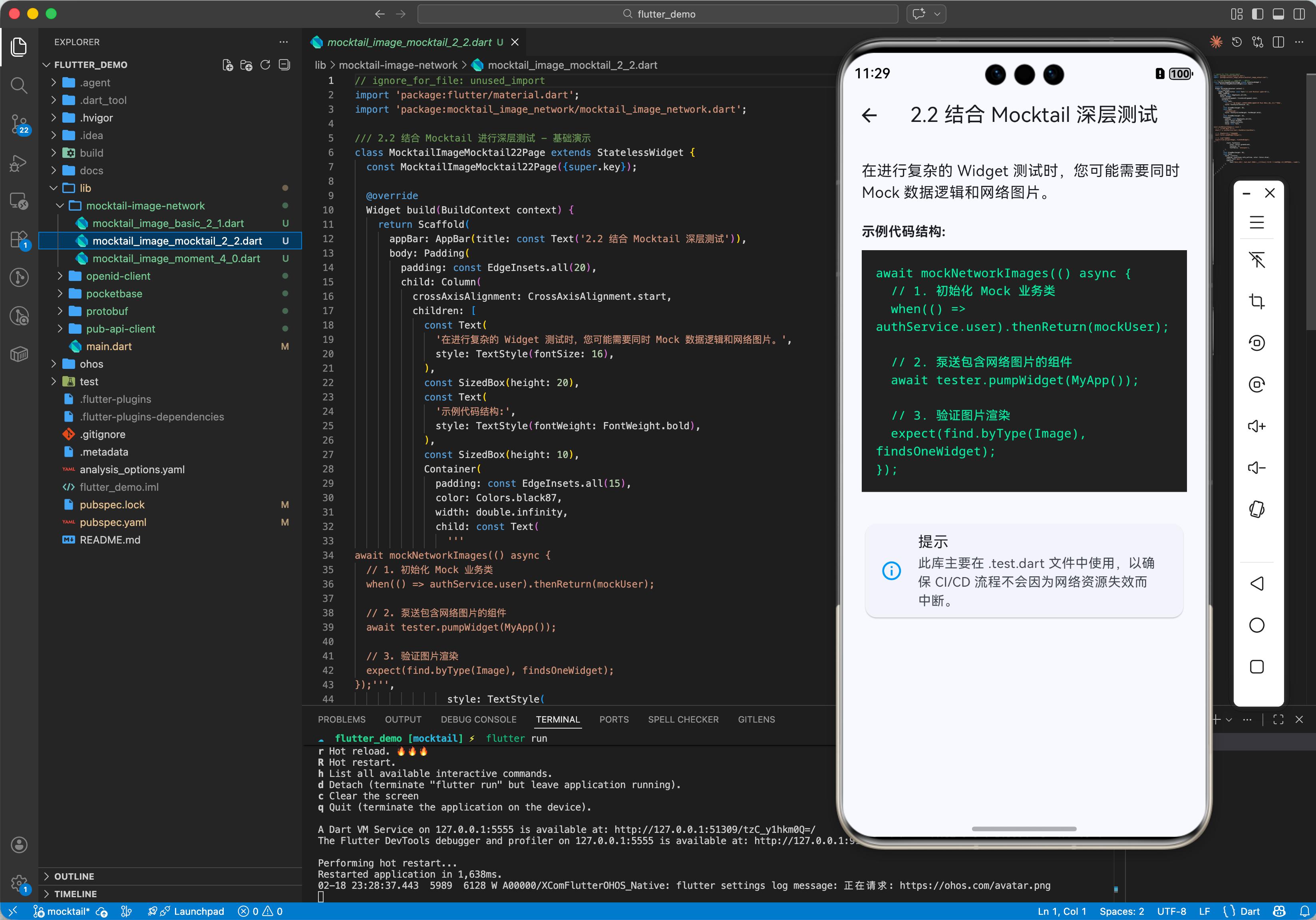Open the Extensions view in activity bar
Viewport: 1316px width, 920px height.
pos(19,239)
